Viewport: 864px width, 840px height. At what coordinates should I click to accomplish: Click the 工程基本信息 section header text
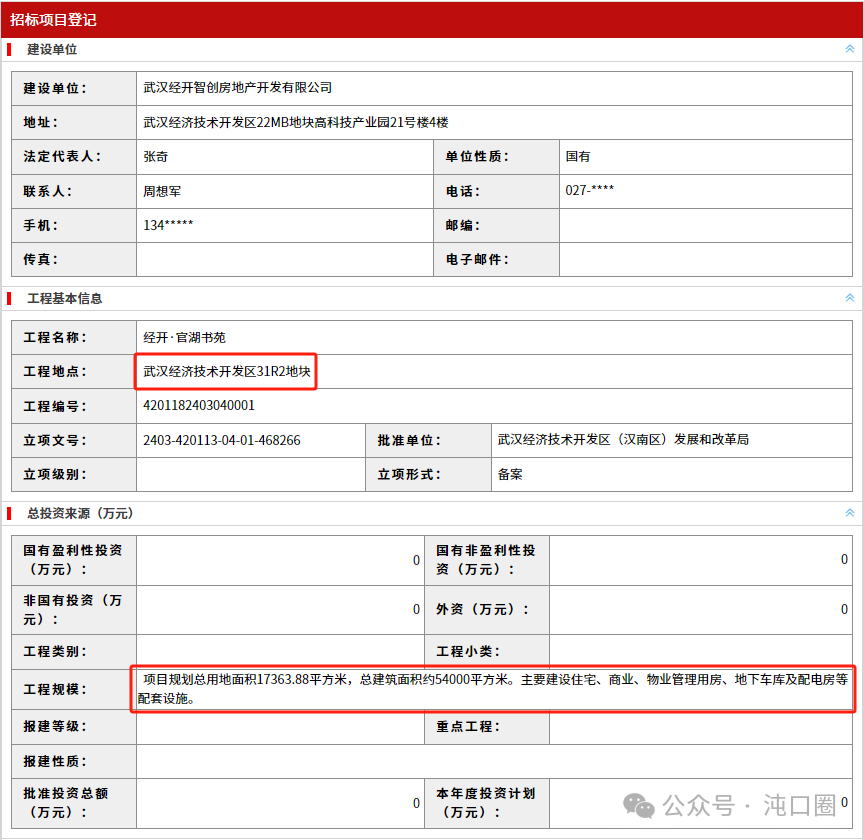tap(65, 298)
